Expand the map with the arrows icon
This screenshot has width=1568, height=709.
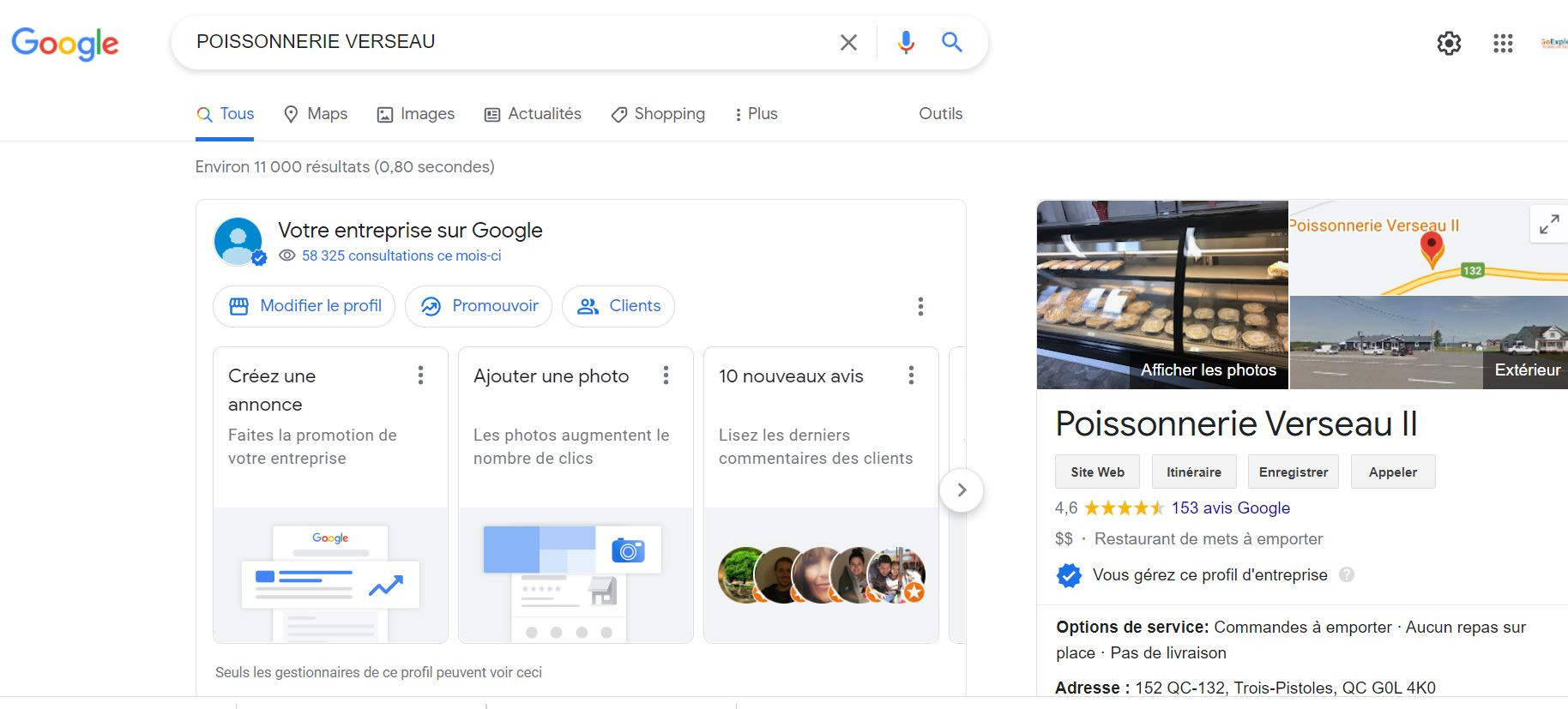(x=1549, y=225)
